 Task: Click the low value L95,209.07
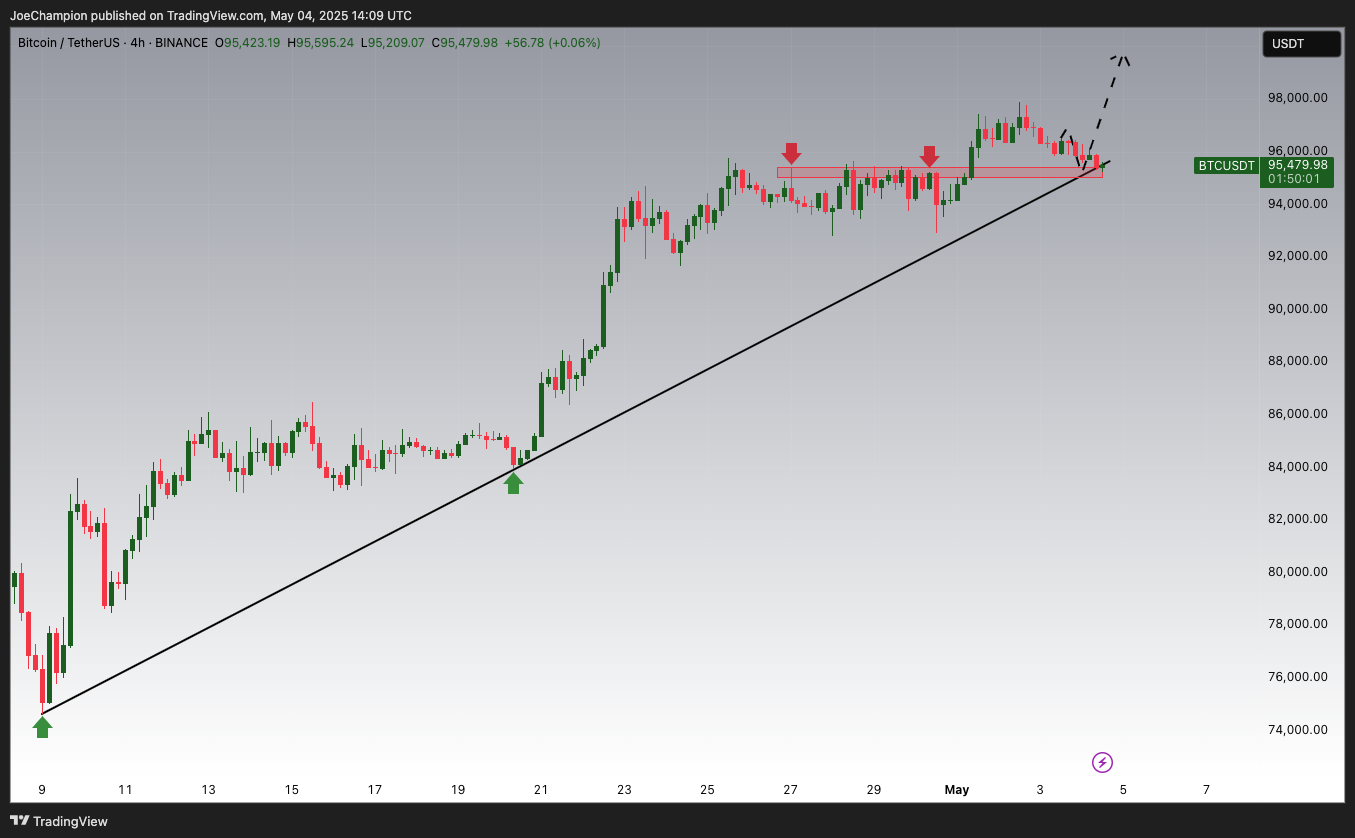[393, 43]
